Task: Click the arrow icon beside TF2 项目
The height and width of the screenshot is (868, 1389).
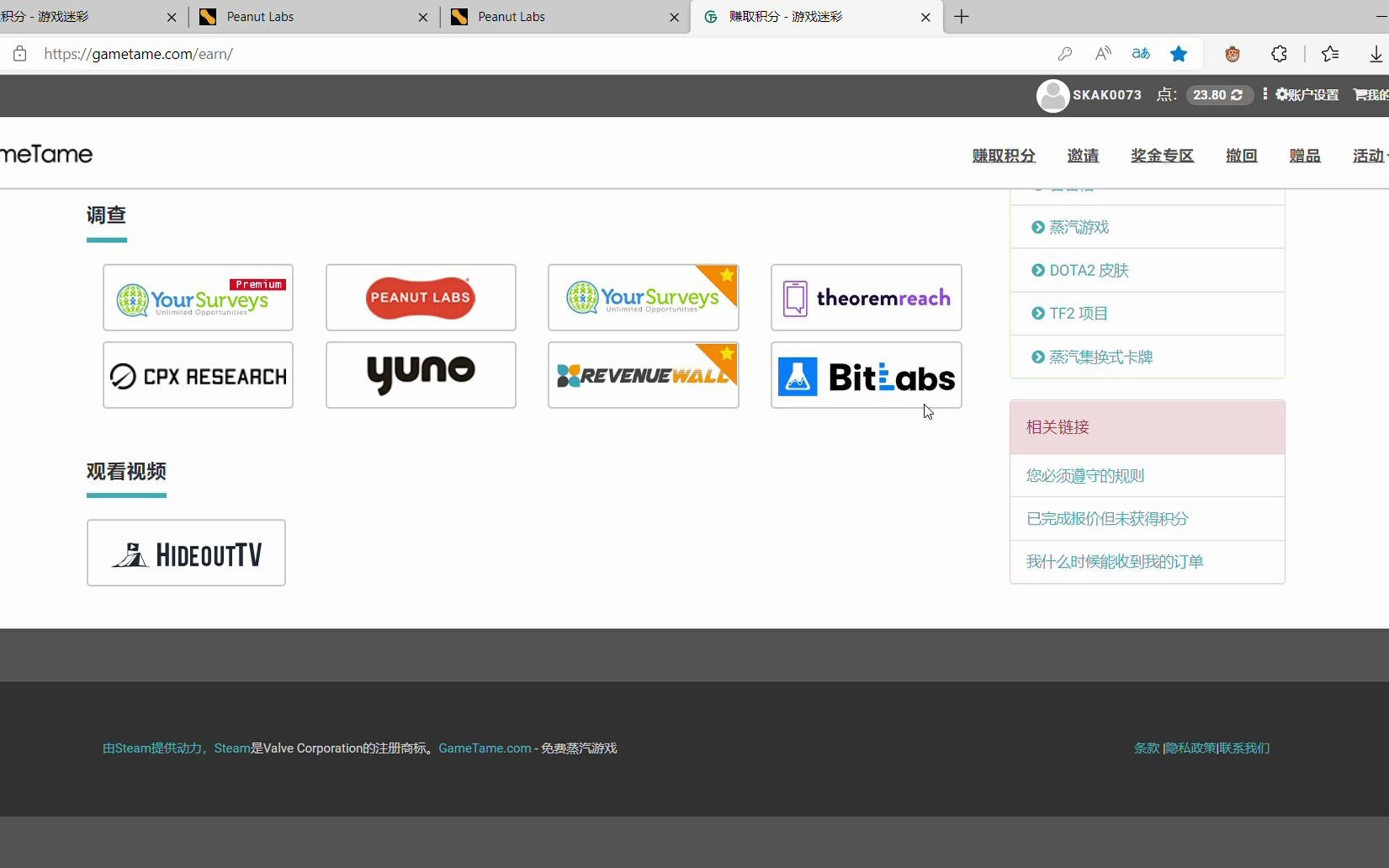Action: click(x=1038, y=314)
